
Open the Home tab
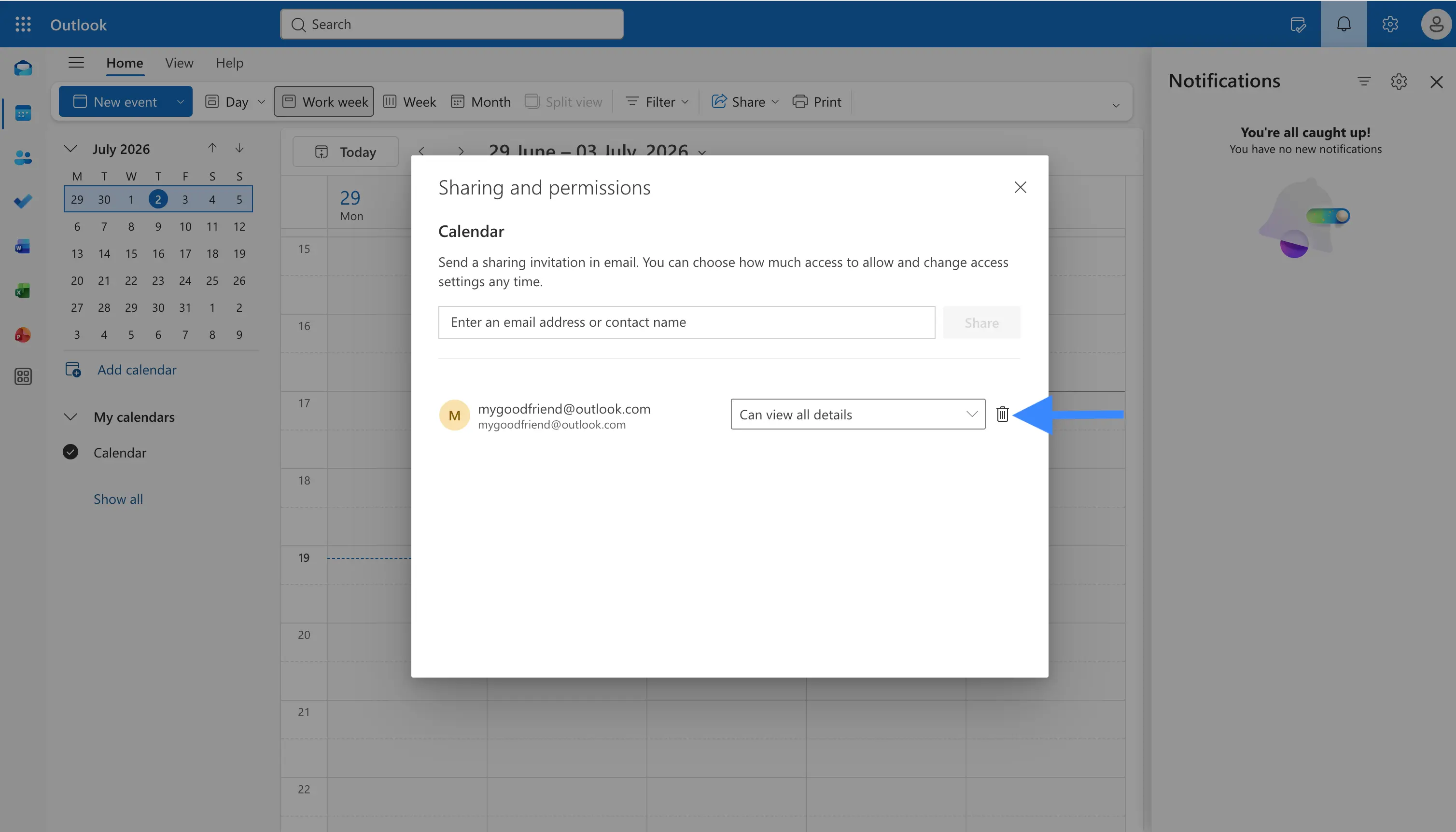tap(125, 63)
